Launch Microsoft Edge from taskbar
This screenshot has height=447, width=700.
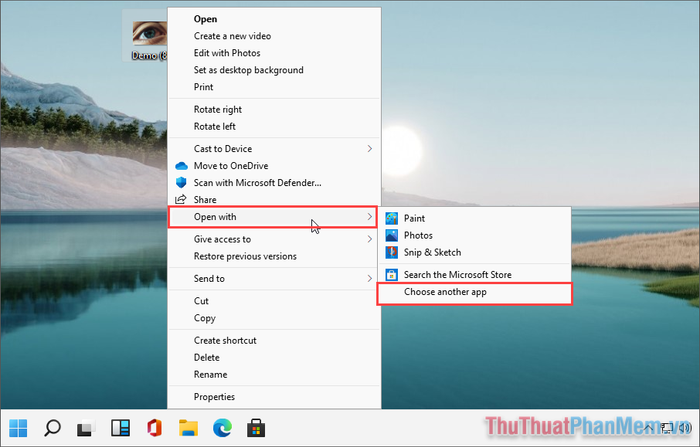219,429
